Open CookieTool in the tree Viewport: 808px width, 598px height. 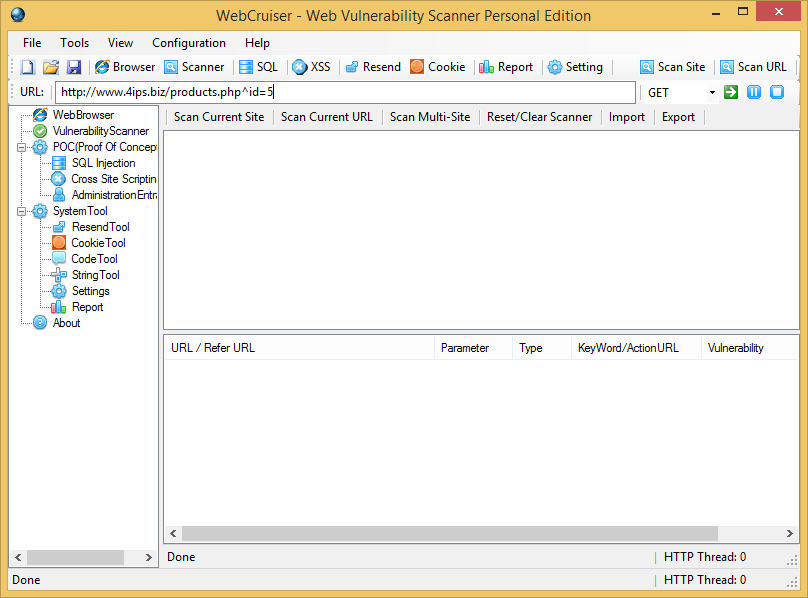tap(98, 243)
